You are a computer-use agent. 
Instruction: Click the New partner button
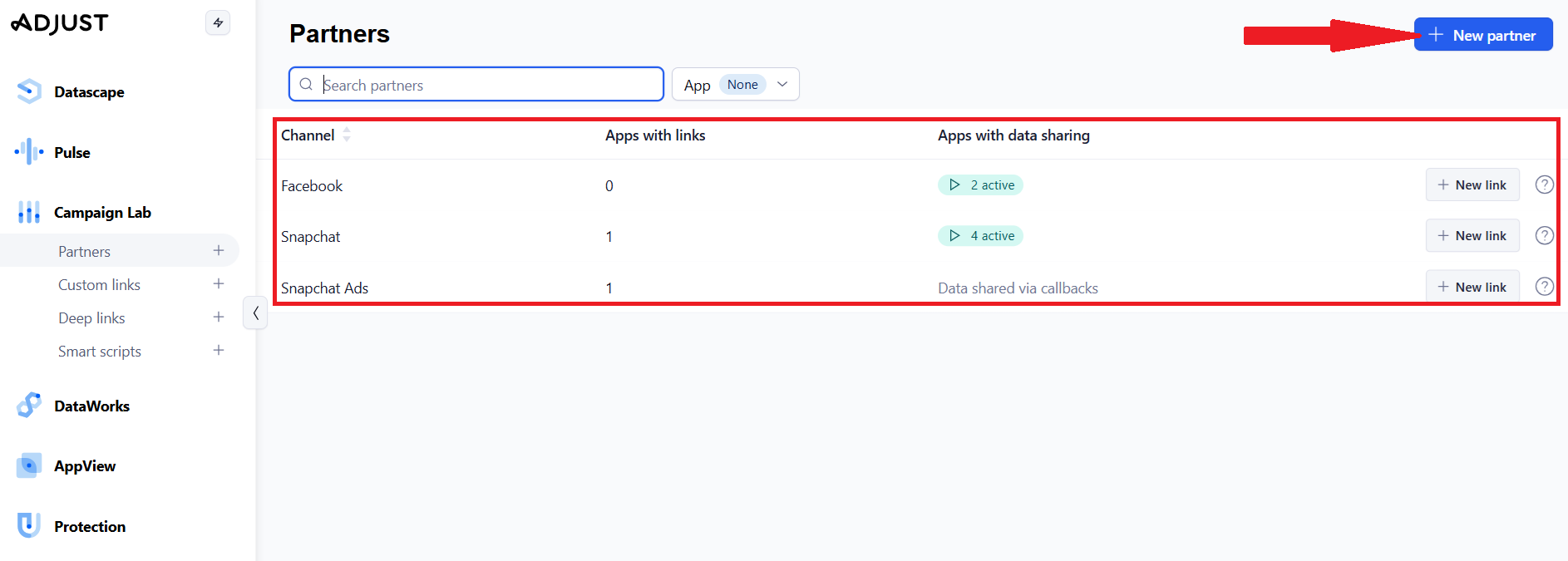coord(1483,35)
